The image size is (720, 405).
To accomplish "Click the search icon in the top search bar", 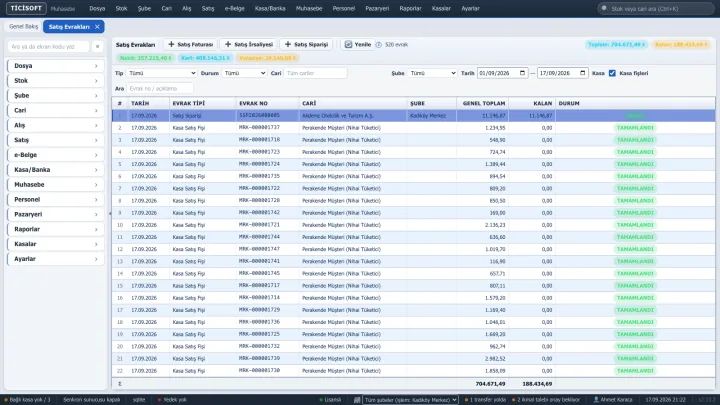I will [604, 8].
